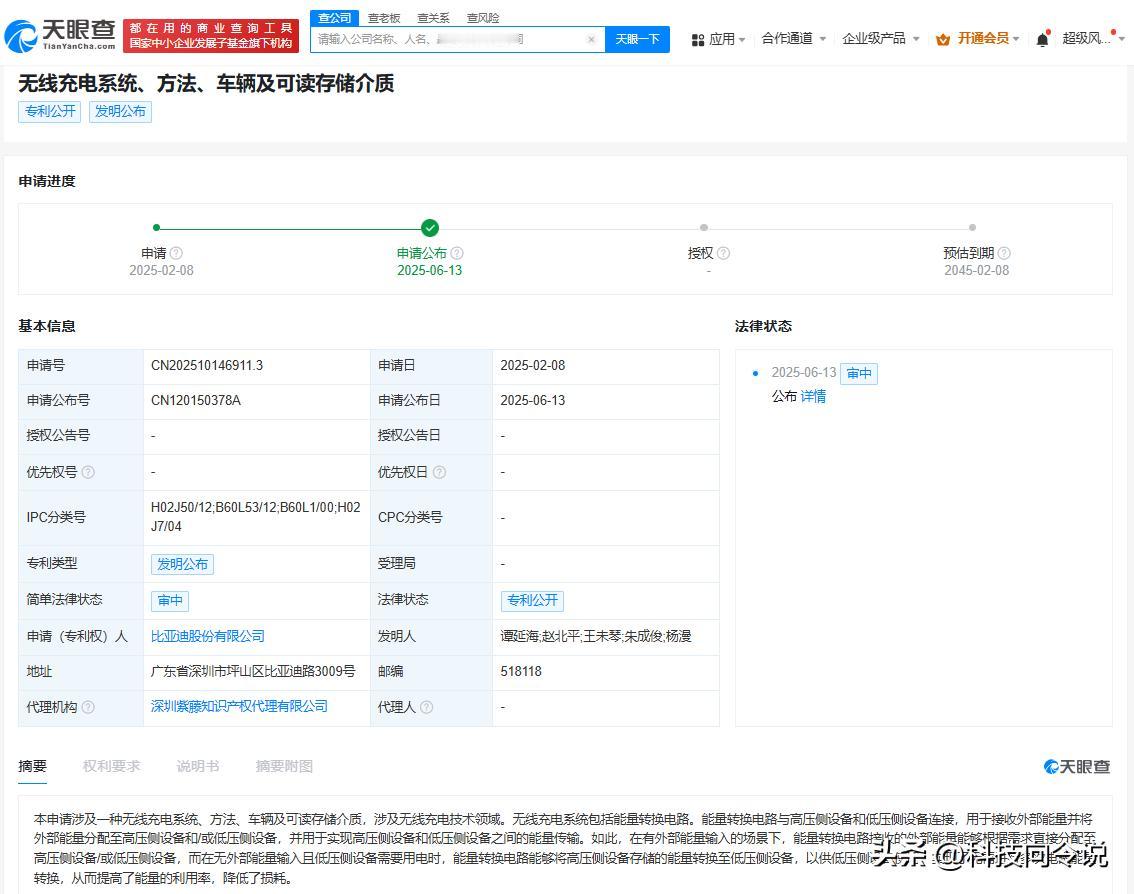Show help icon beside 授权 step
Screen dimensions: 1134x894
tap(723, 253)
